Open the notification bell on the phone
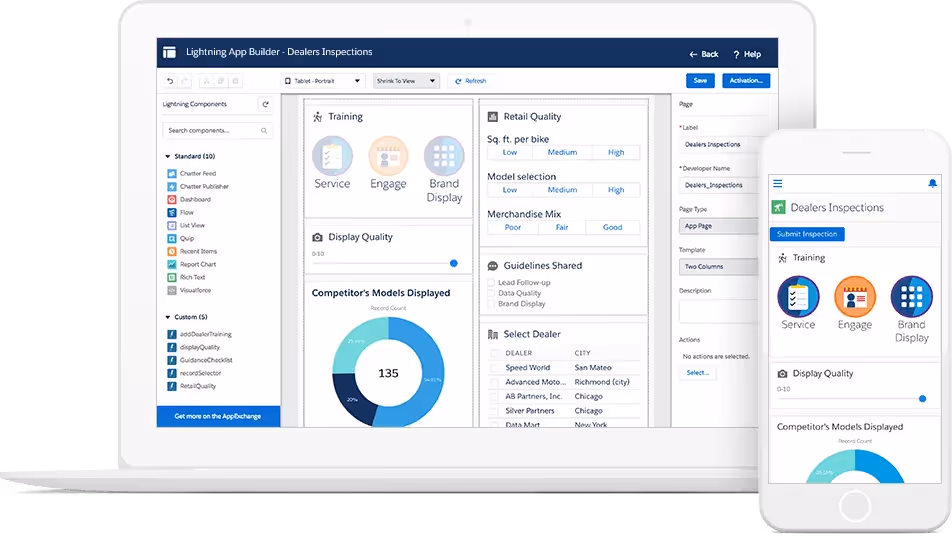The height and width of the screenshot is (537, 952). (x=932, y=183)
